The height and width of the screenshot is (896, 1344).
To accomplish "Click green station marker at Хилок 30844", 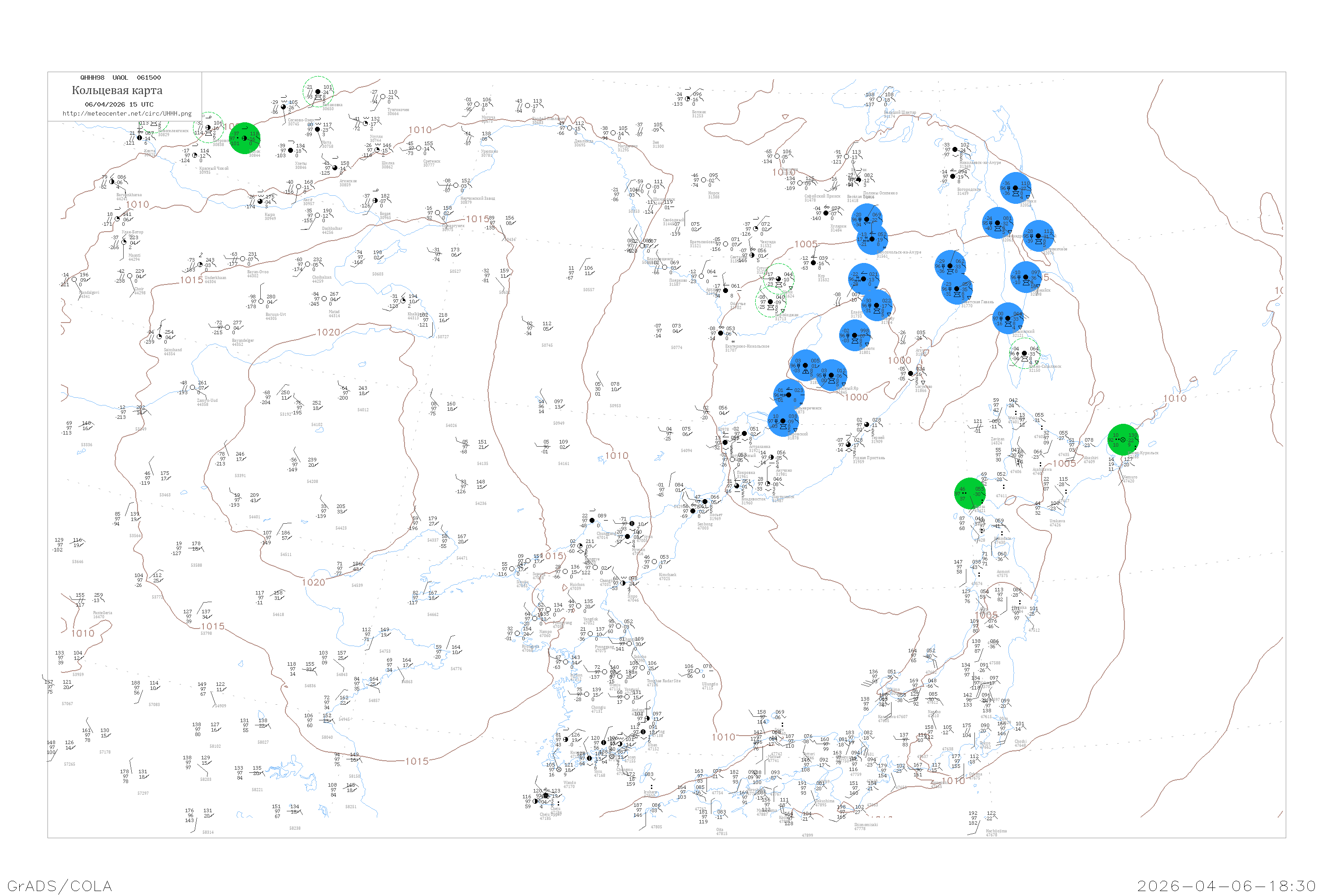I will [x=245, y=138].
